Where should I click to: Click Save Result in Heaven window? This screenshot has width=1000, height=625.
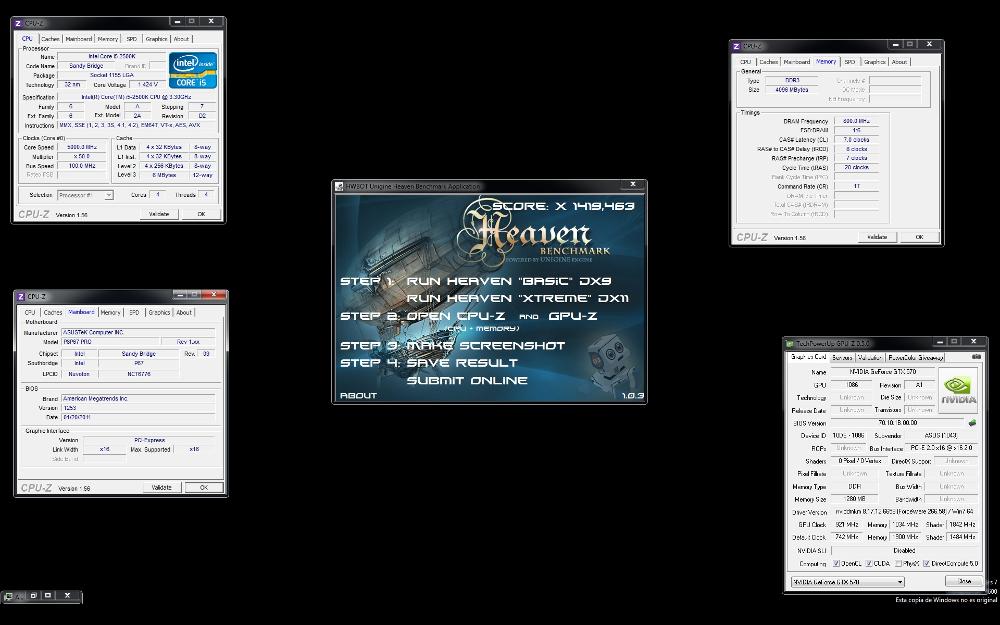coord(462,363)
